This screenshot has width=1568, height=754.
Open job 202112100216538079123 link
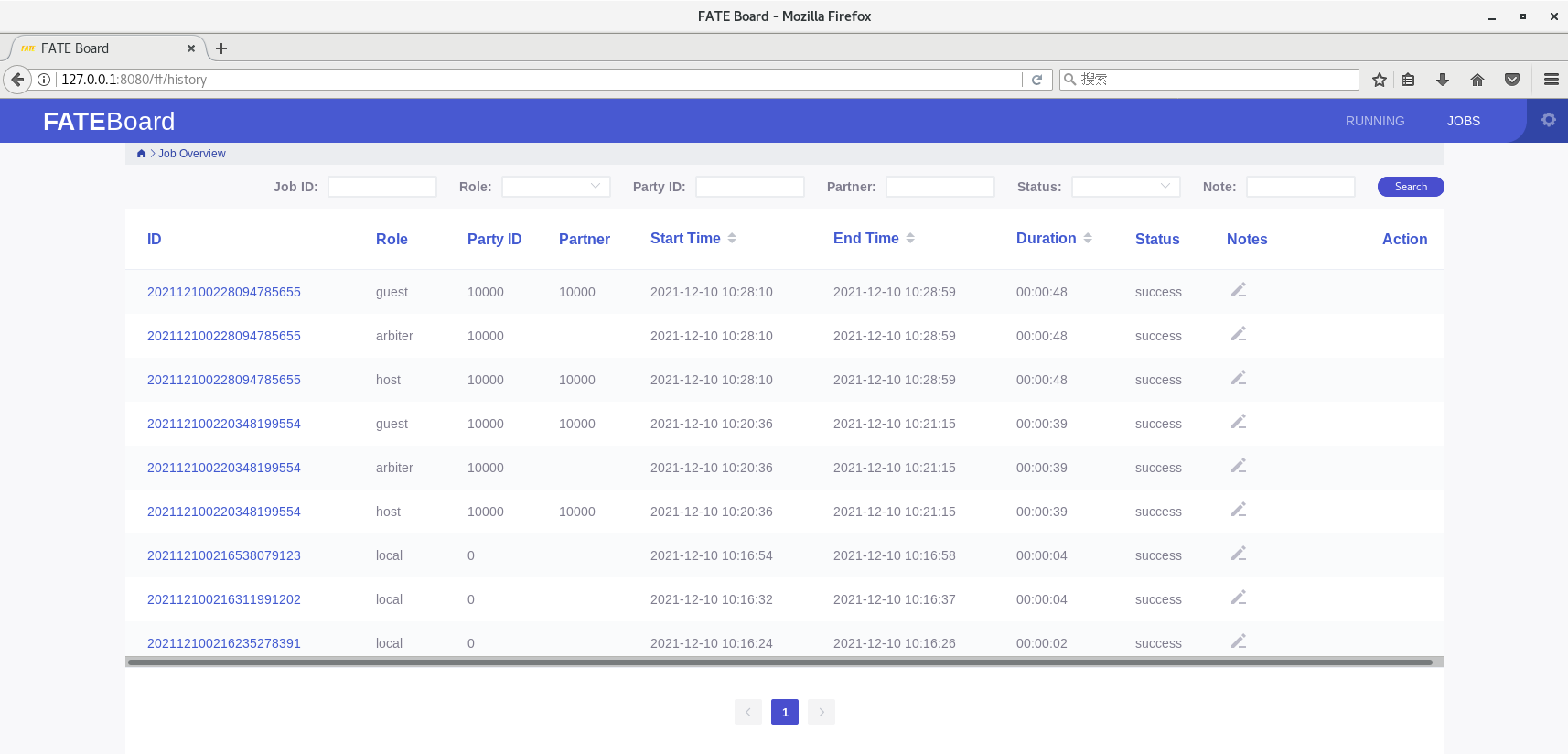click(x=224, y=555)
